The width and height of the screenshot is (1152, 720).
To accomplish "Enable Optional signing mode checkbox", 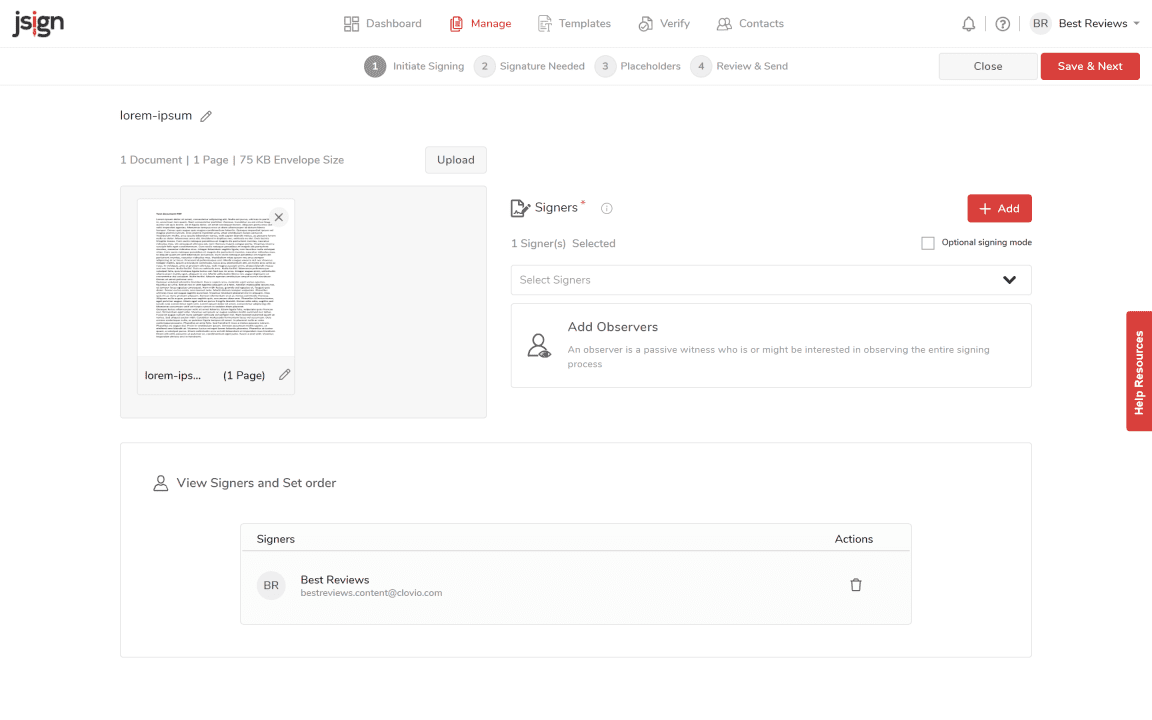I will click(x=928, y=243).
